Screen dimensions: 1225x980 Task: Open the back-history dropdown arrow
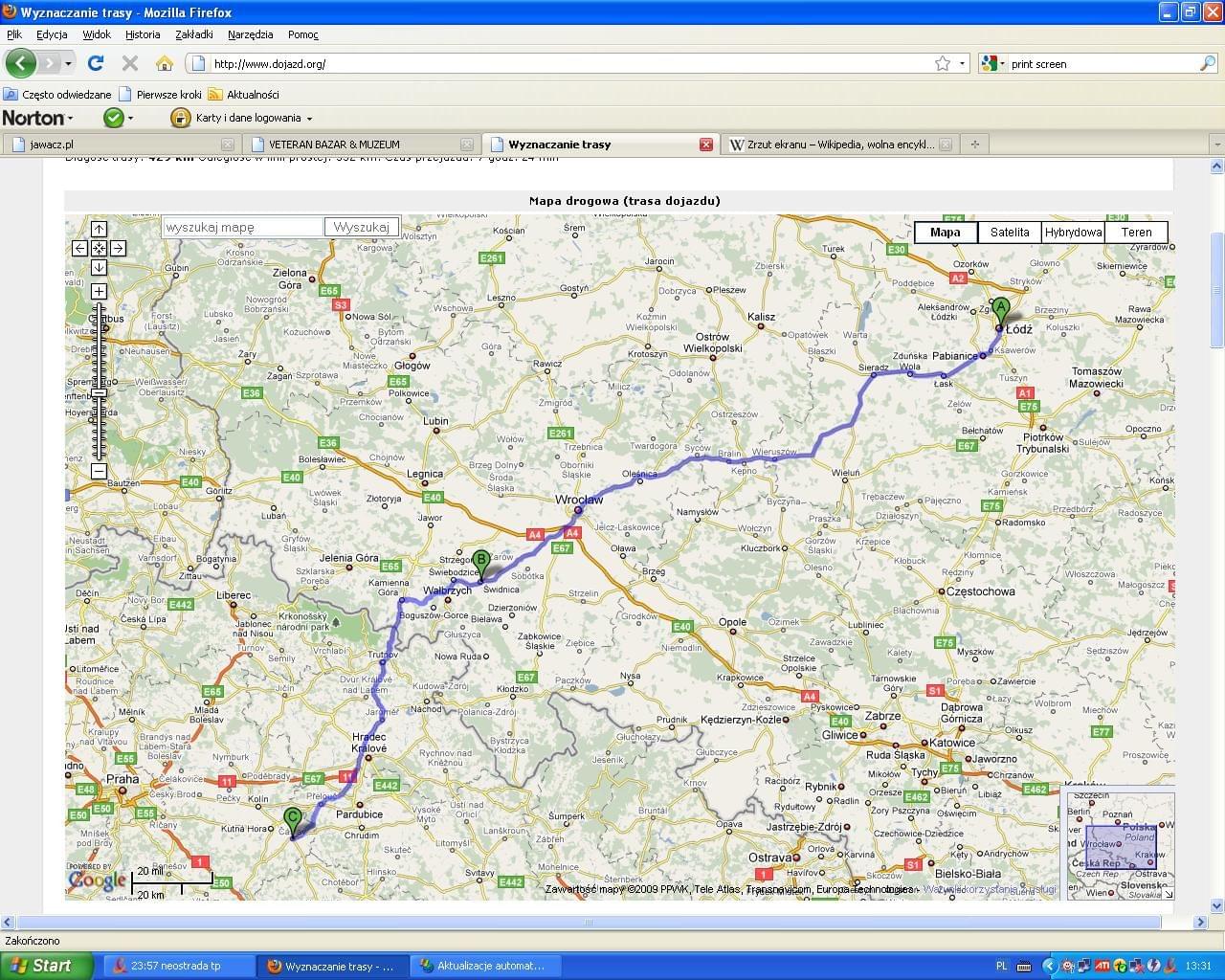pyautogui.click(x=68, y=63)
